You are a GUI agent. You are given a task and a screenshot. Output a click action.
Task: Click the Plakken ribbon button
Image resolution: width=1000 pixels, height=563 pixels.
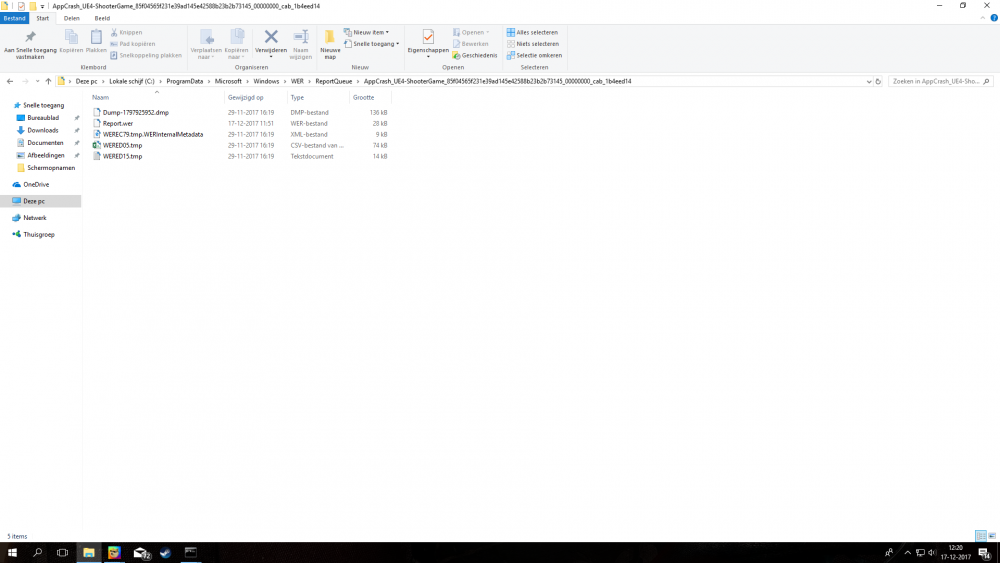pyautogui.click(x=96, y=42)
